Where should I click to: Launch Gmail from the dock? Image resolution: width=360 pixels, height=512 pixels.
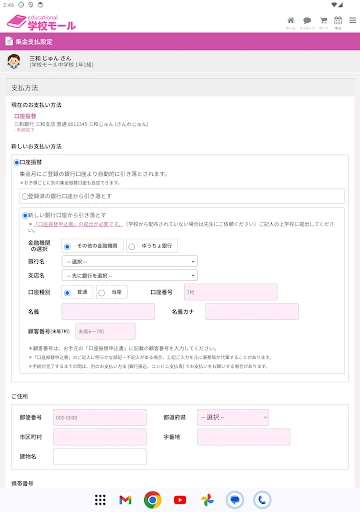coord(125,500)
